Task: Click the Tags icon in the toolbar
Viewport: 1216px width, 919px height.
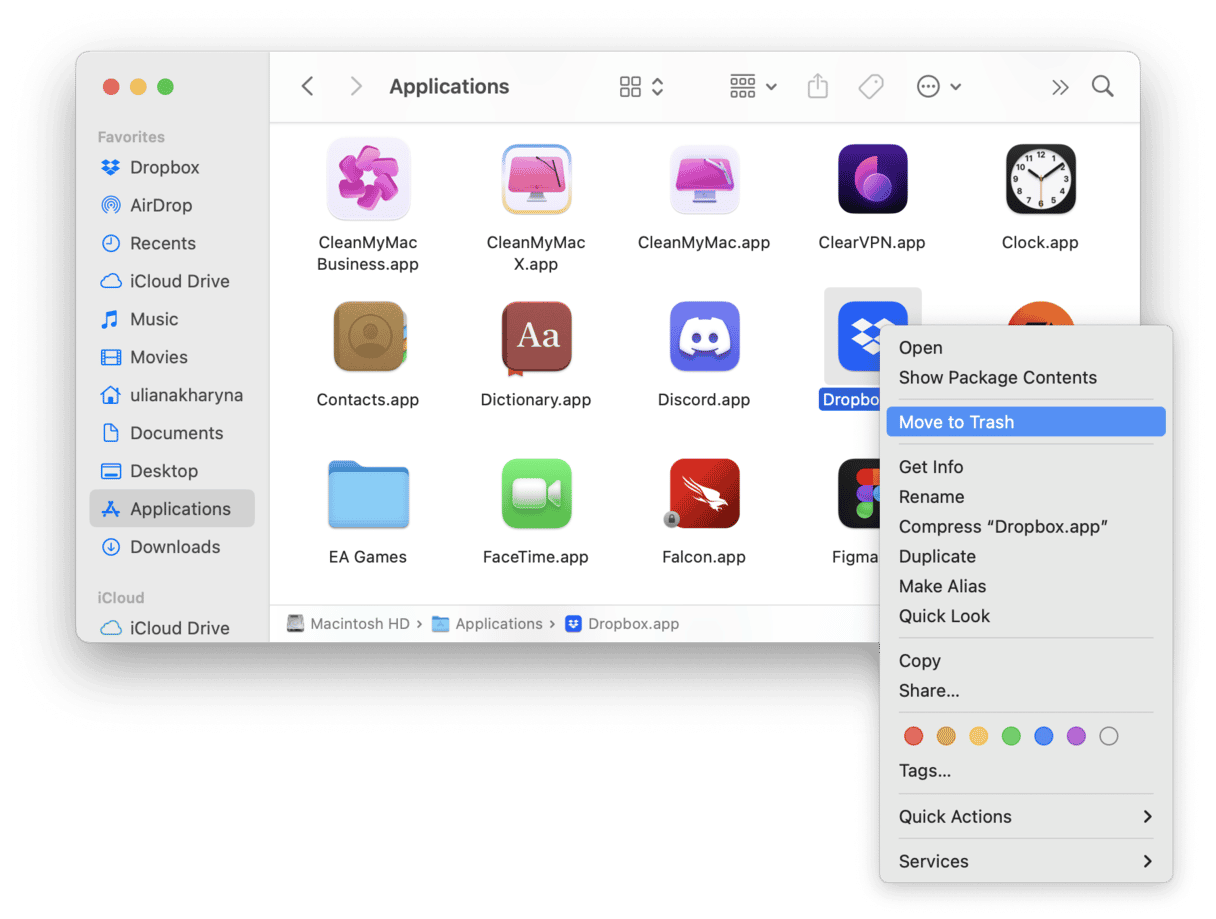Action: click(871, 86)
